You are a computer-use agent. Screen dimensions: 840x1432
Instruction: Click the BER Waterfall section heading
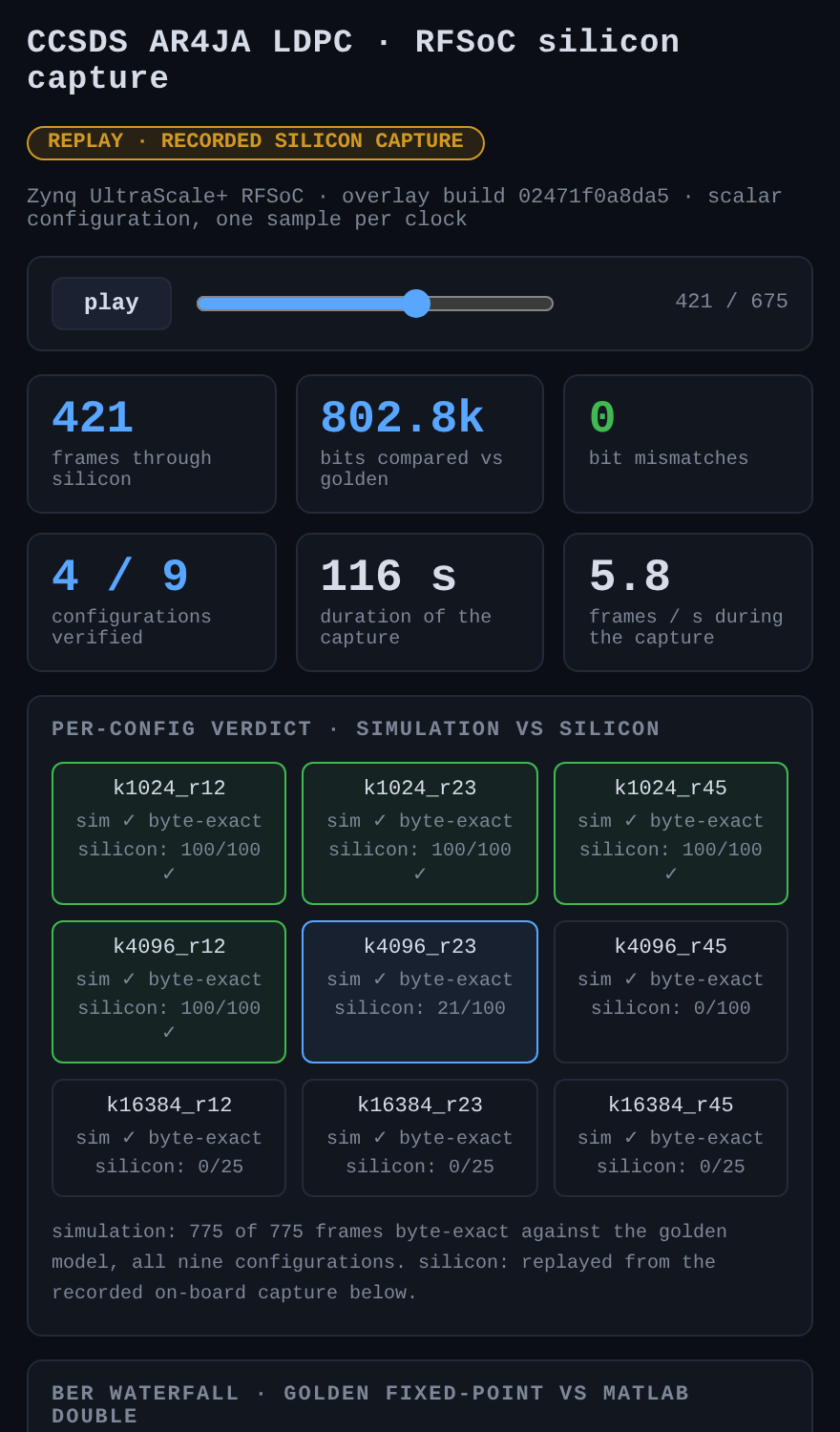click(x=370, y=1404)
